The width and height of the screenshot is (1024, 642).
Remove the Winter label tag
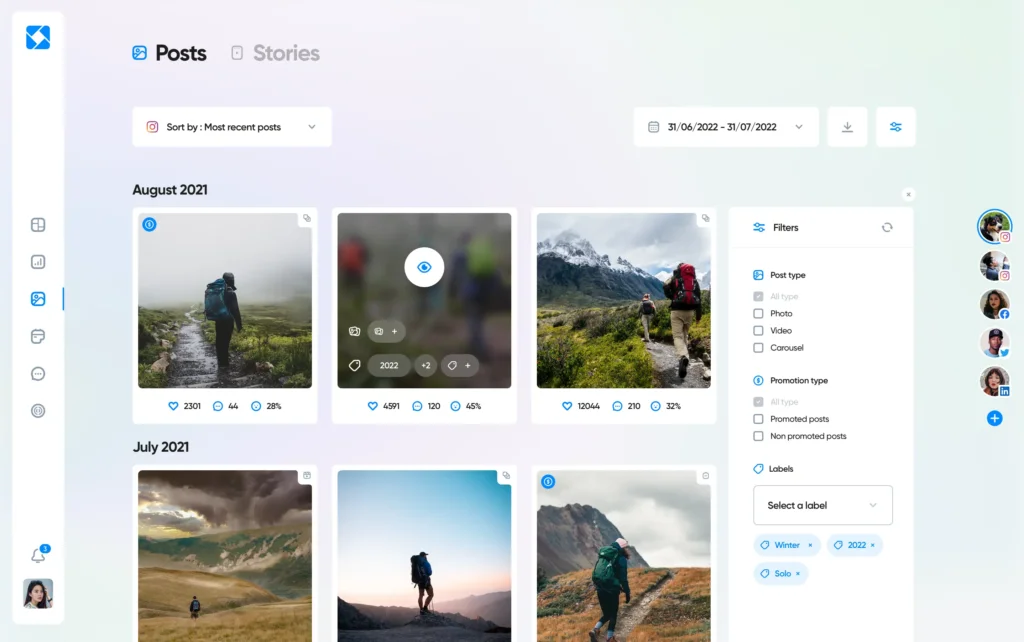[x=810, y=545]
